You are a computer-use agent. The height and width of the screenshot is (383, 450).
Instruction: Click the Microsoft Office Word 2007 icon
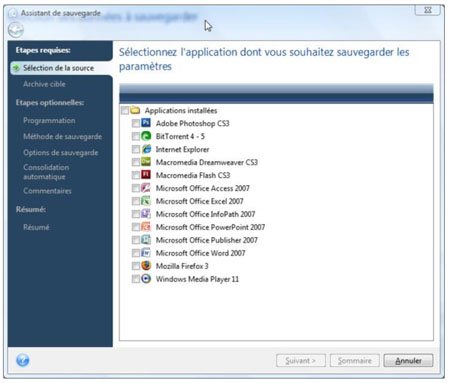point(146,253)
